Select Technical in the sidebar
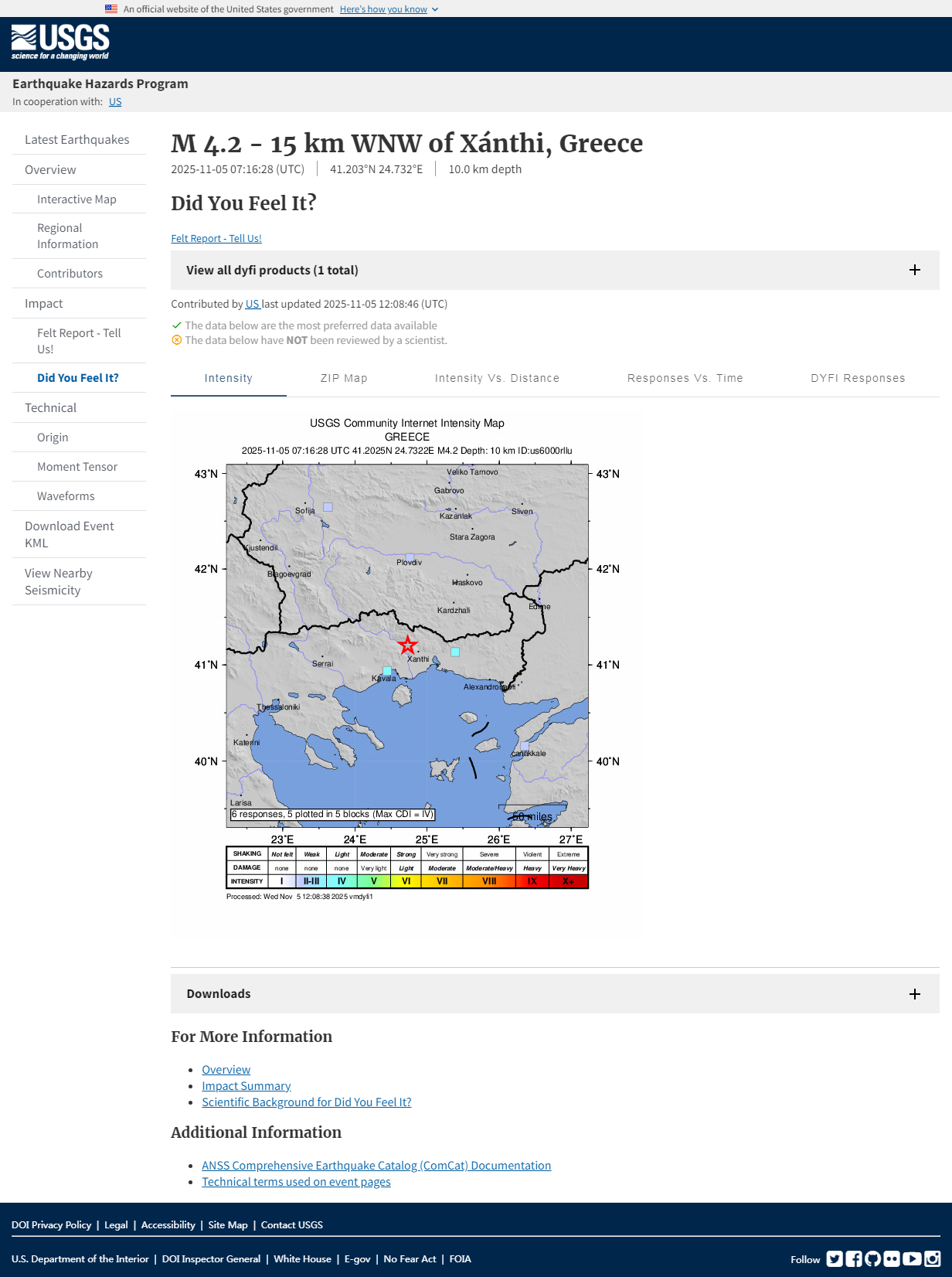The height and width of the screenshot is (1277, 952). pos(79,408)
